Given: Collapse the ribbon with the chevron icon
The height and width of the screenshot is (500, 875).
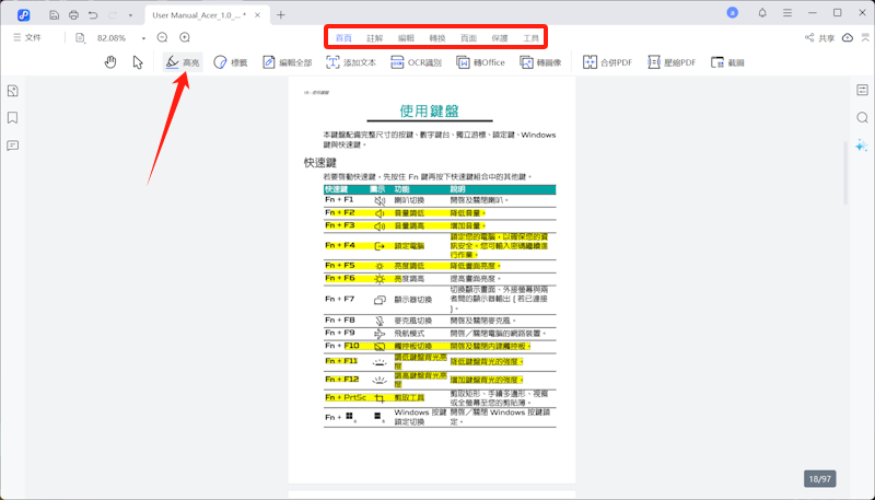Looking at the screenshot, I should click(x=866, y=38).
